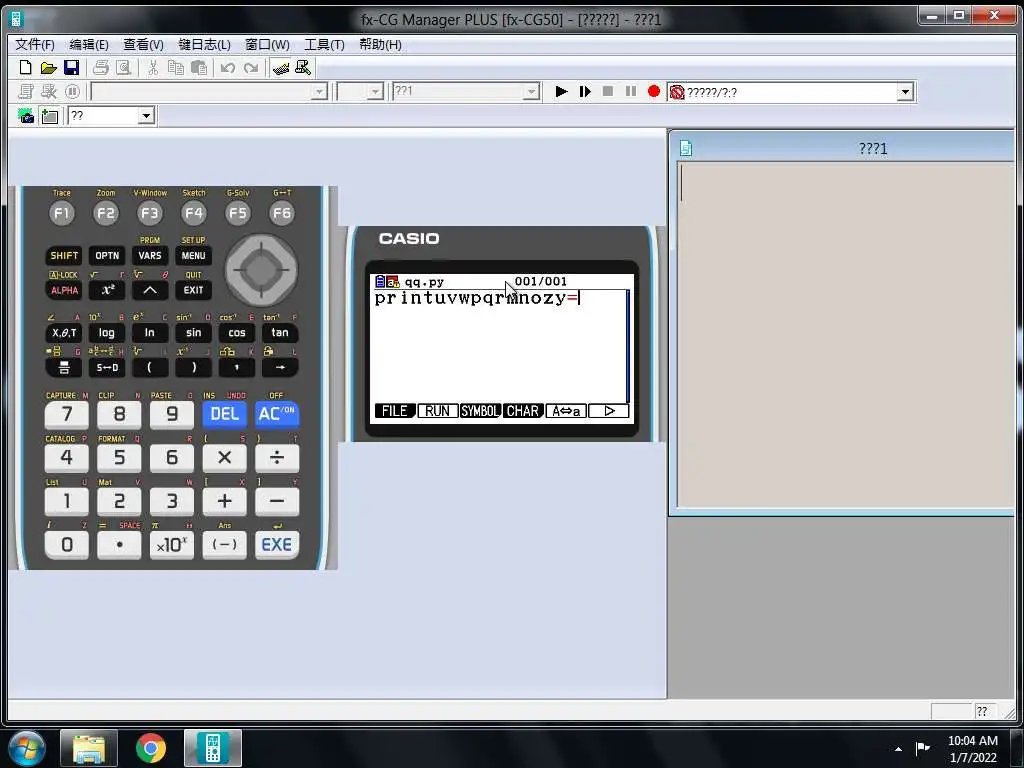The height and width of the screenshot is (768, 1024).
Task: Select FILE softkey on calculator screen
Action: (x=394, y=411)
